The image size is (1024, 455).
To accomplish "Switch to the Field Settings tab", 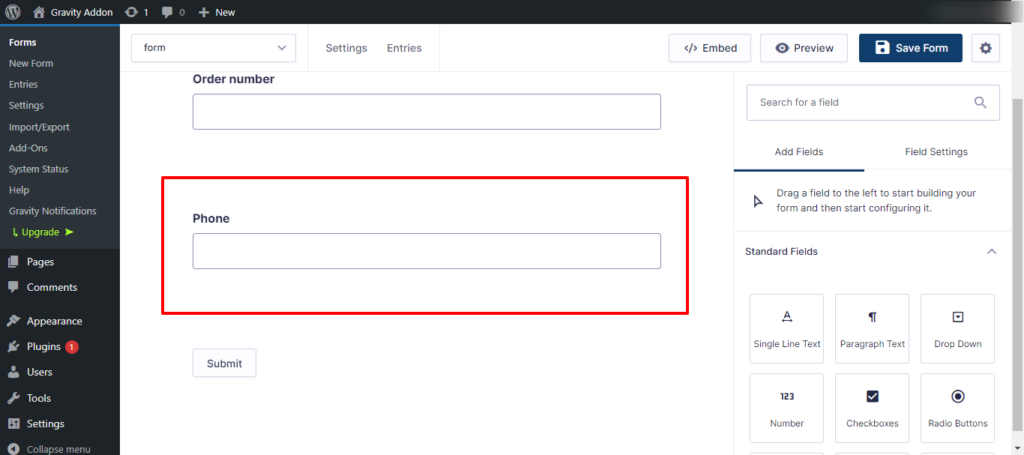I will click(935, 152).
